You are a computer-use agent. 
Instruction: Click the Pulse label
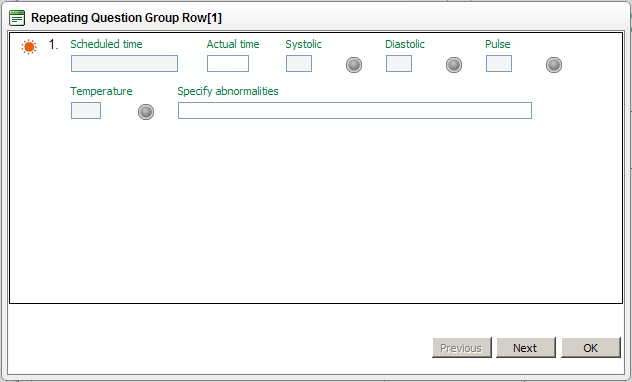[498, 44]
